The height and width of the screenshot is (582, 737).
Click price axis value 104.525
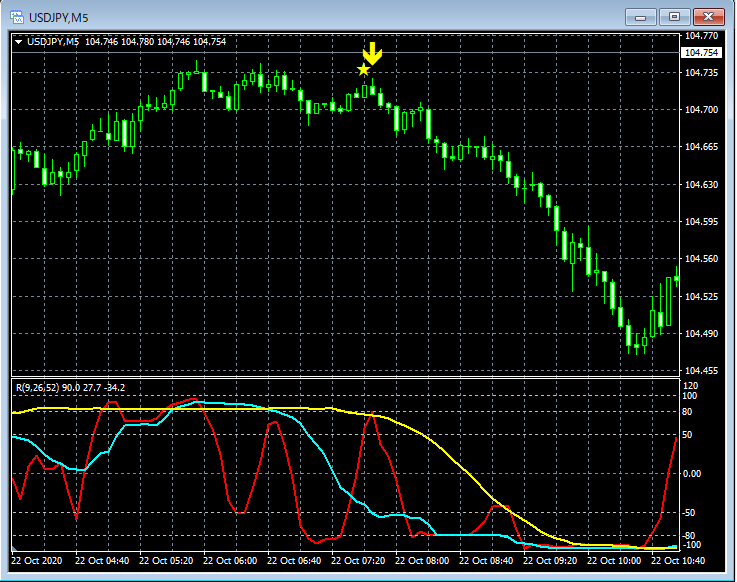coord(701,296)
